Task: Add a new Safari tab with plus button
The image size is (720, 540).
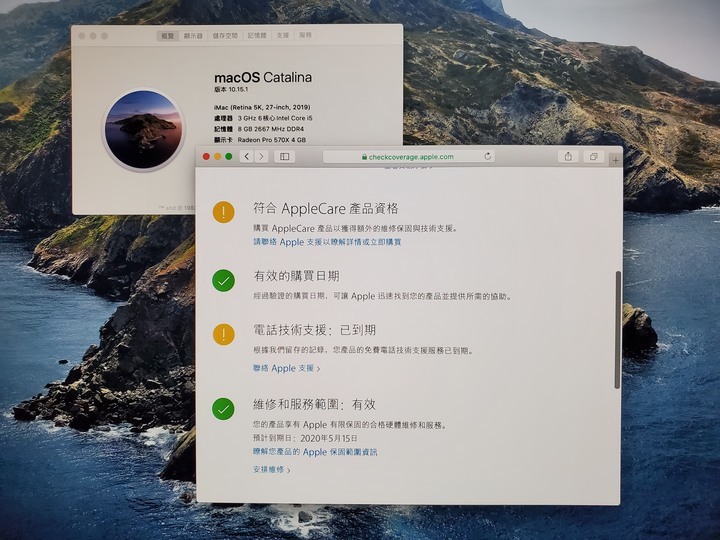Action: (615, 160)
